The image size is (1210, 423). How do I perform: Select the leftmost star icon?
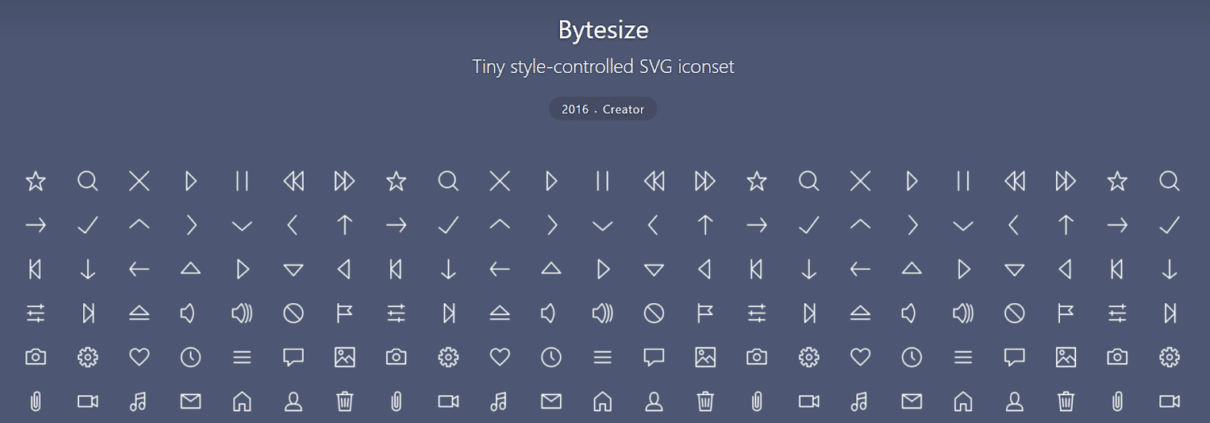(36, 181)
